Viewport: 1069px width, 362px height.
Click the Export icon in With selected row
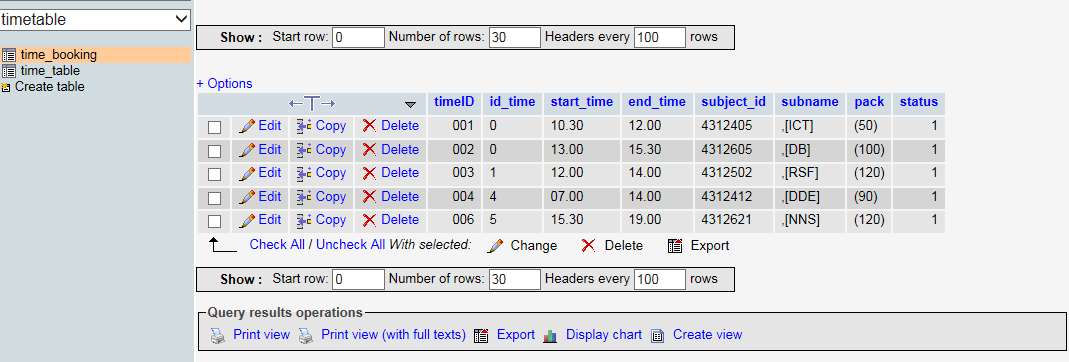pos(675,246)
